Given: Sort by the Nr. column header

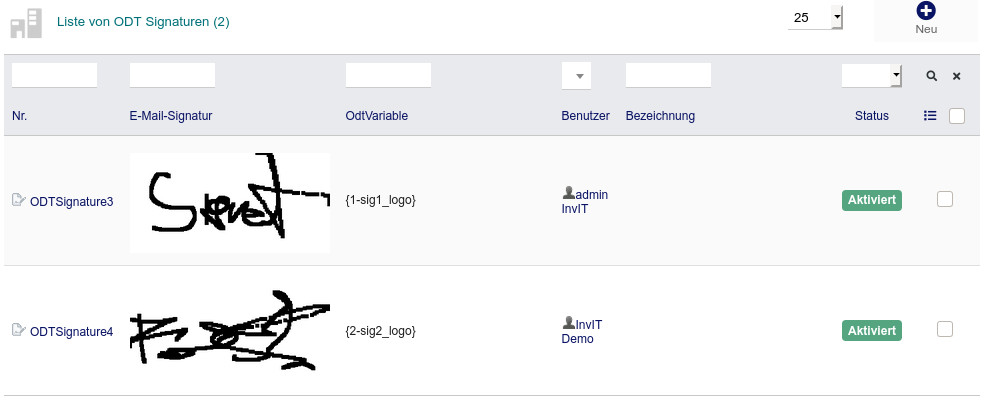Looking at the screenshot, I should (20, 116).
